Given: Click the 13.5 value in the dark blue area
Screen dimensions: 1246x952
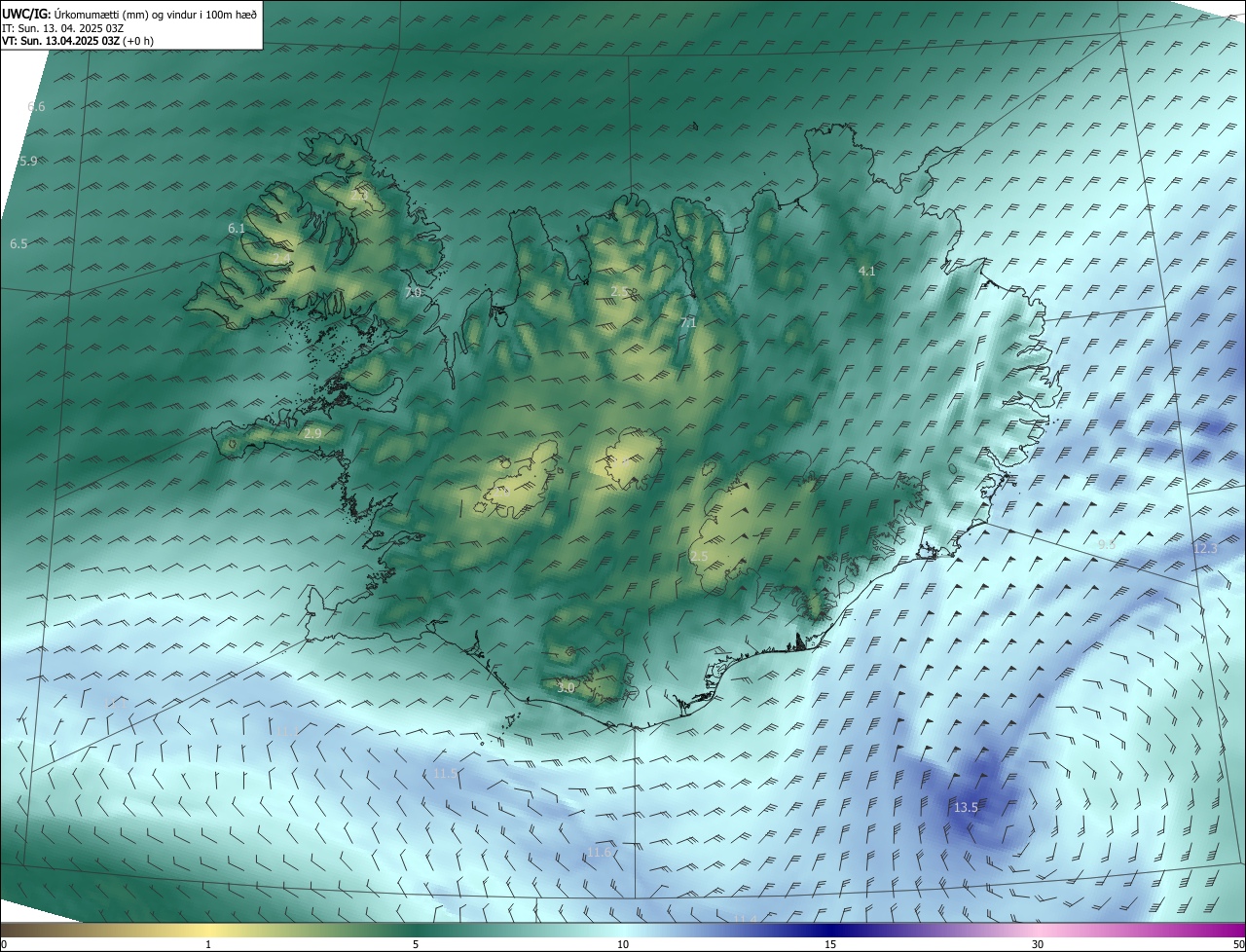Looking at the screenshot, I should tap(966, 807).
